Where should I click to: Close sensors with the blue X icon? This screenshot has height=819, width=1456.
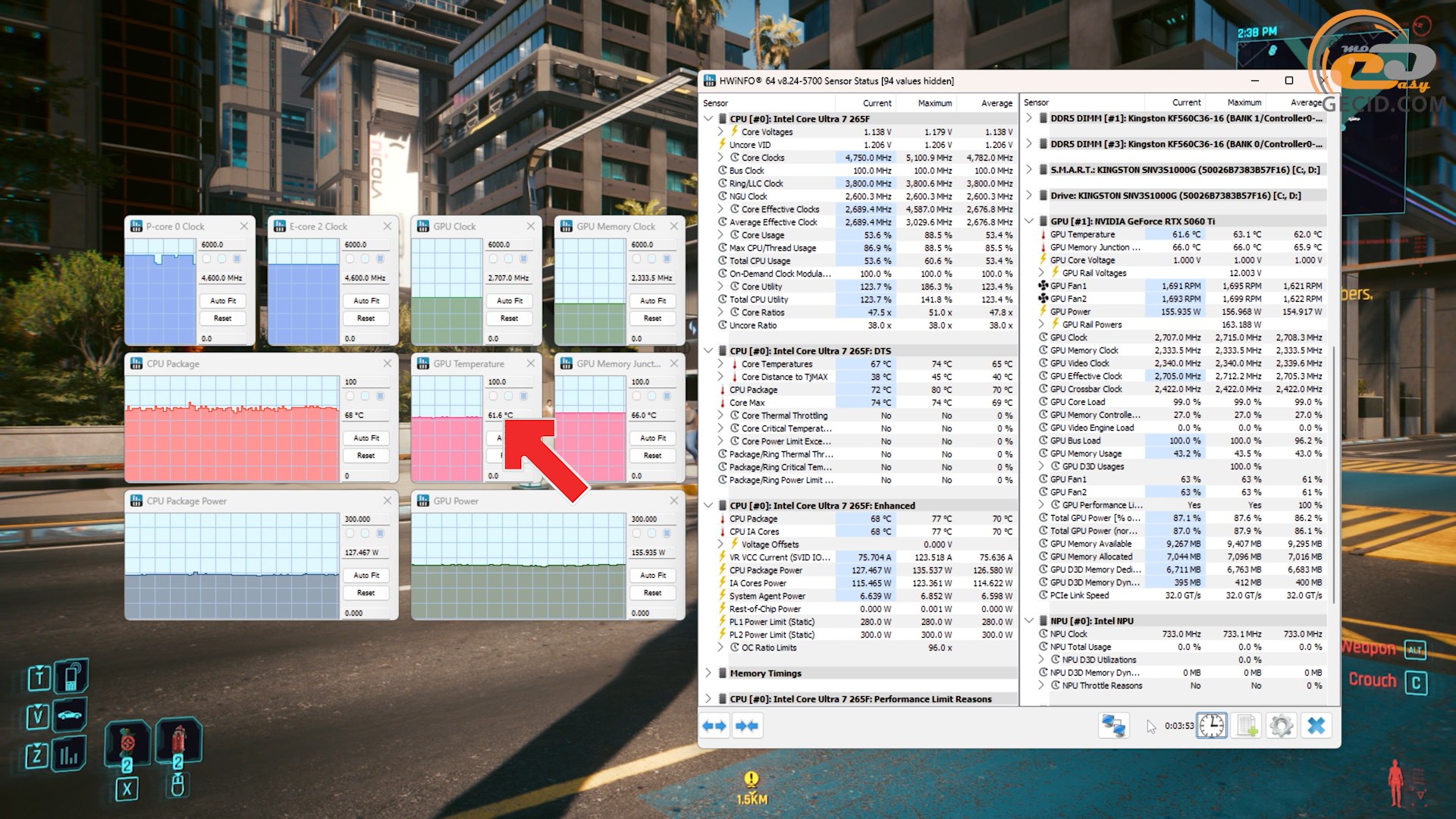pyautogui.click(x=1316, y=726)
